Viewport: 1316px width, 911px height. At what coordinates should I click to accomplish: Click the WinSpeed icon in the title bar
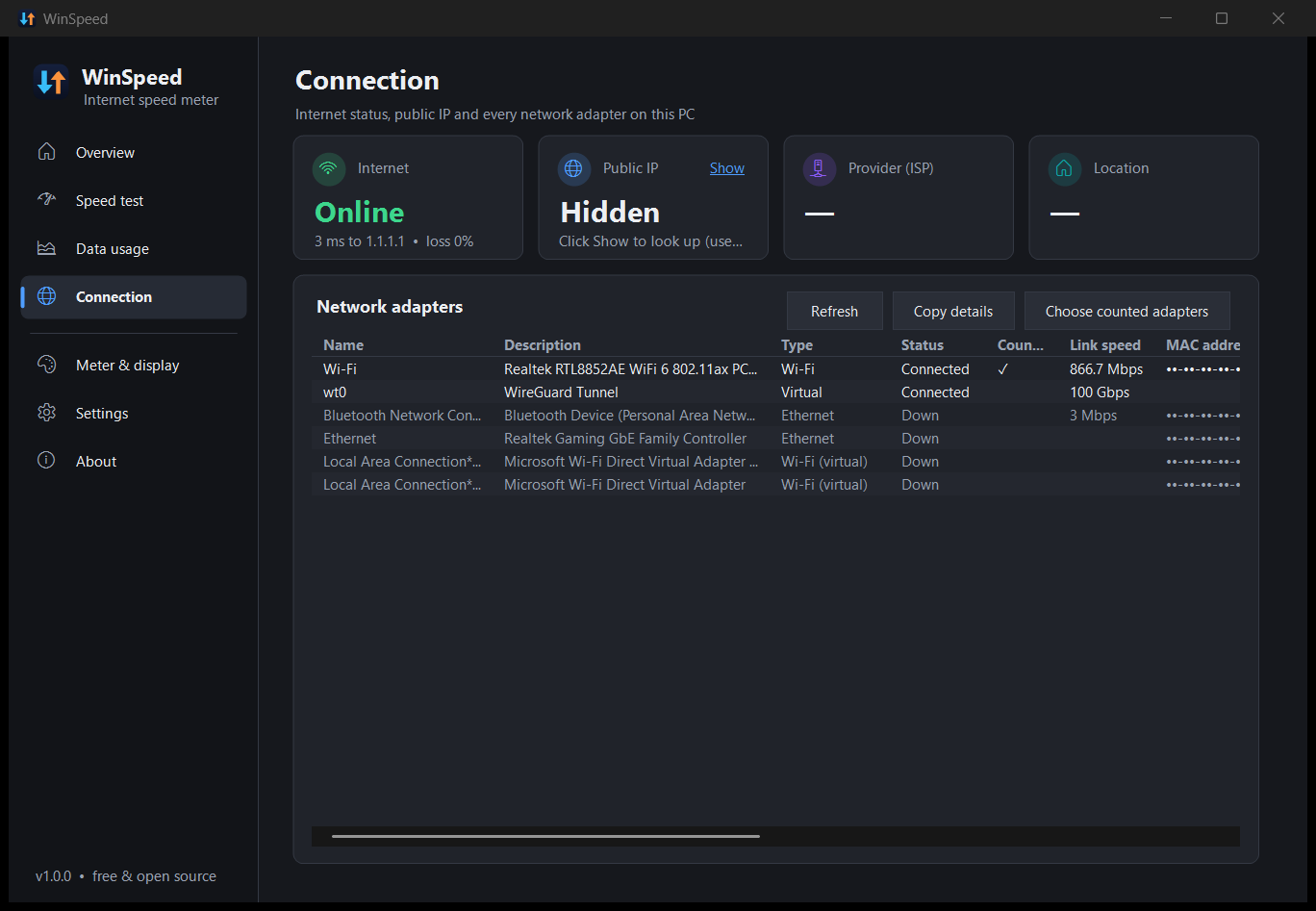(x=27, y=18)
